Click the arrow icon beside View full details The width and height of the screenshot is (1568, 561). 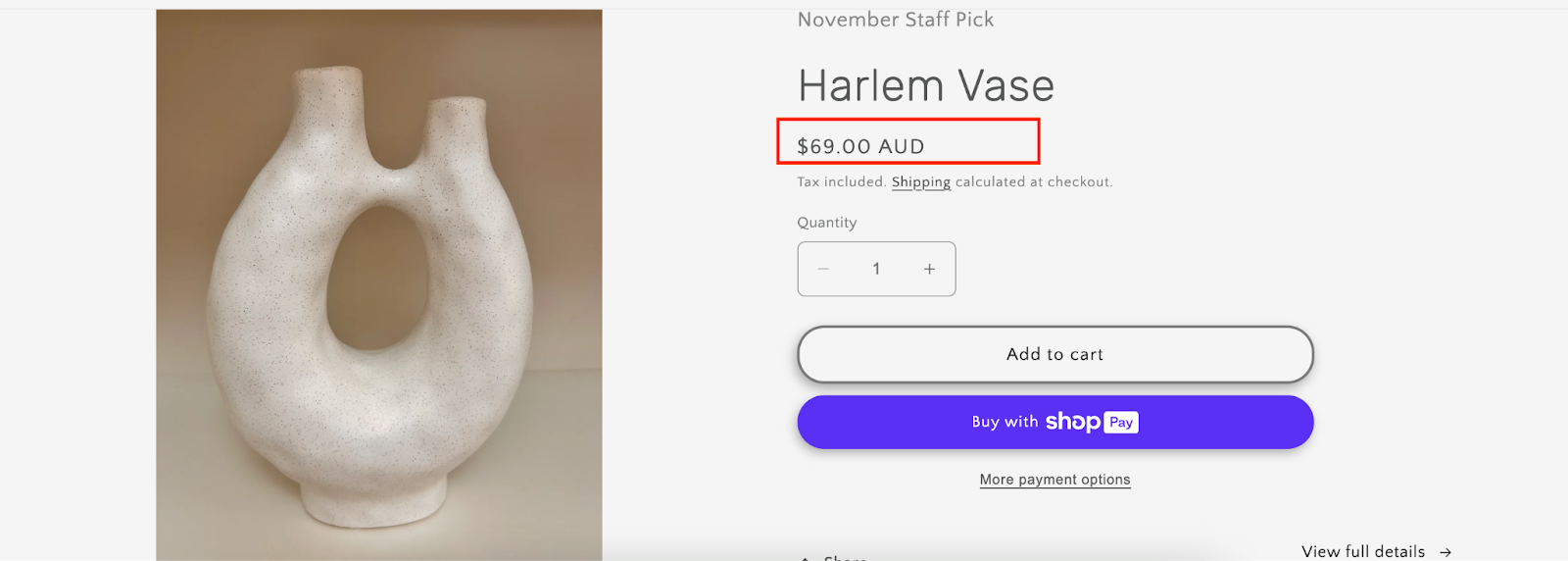point(1445,552)
